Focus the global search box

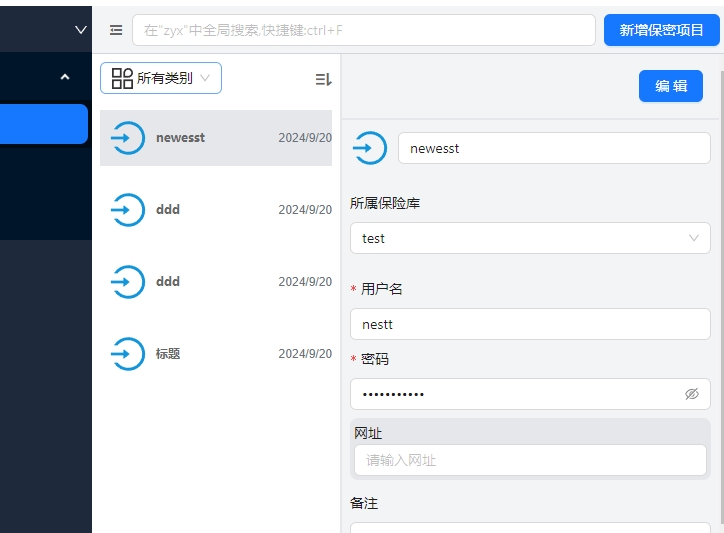coord(363,30)
